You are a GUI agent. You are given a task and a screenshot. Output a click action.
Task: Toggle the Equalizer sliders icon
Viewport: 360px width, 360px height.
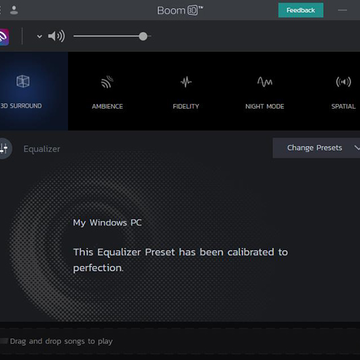click(4, 148)
